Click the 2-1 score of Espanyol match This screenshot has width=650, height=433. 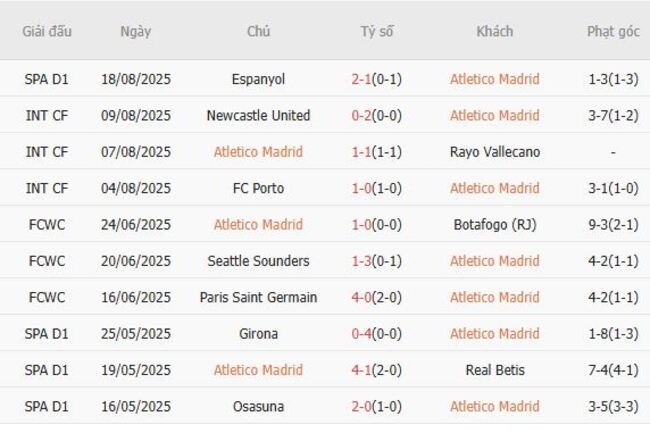coord(361,79)
